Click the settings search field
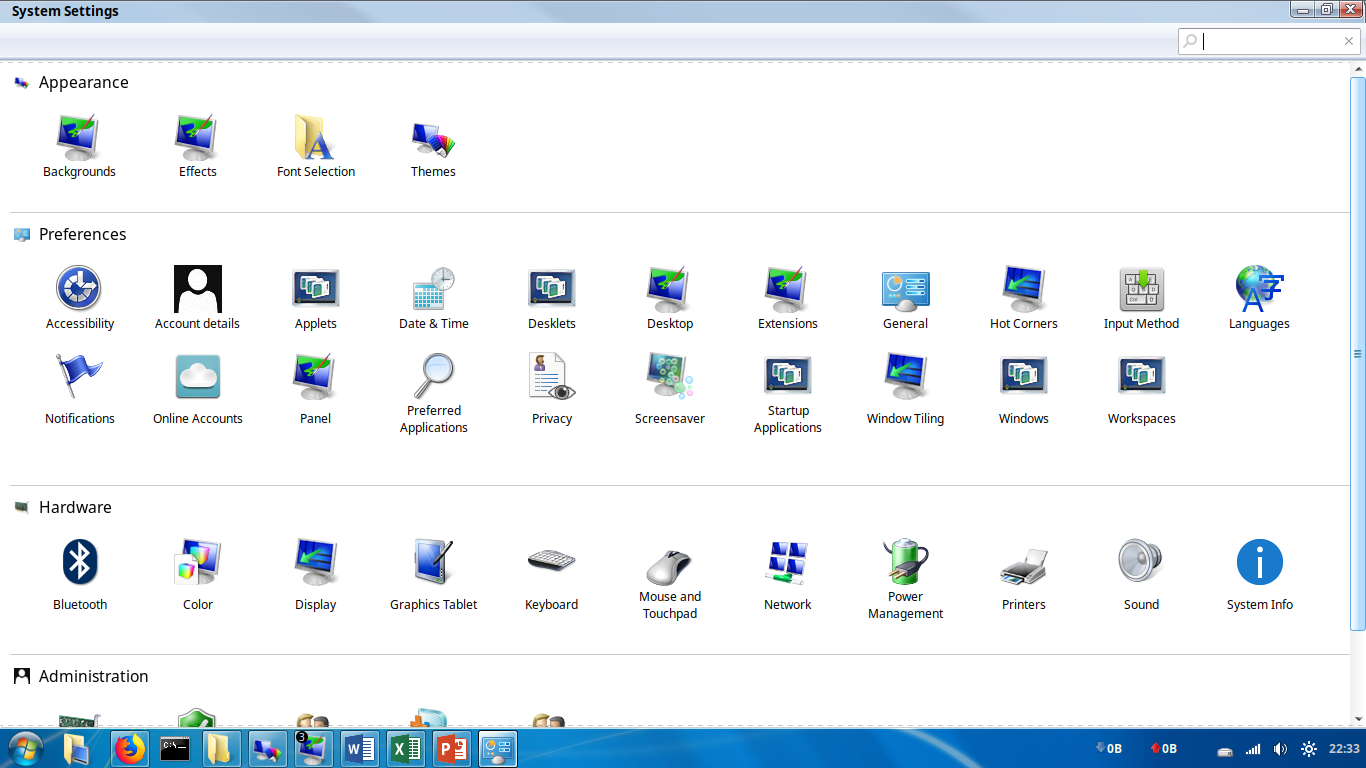 [1269, 41]
